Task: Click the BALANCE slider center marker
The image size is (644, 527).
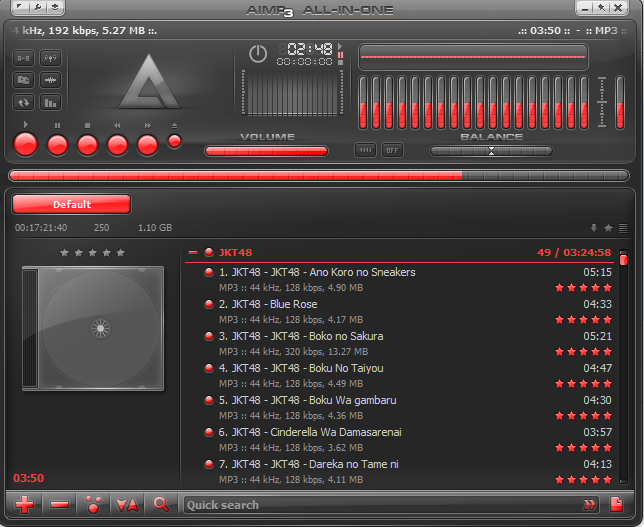Action: (492, 151)
